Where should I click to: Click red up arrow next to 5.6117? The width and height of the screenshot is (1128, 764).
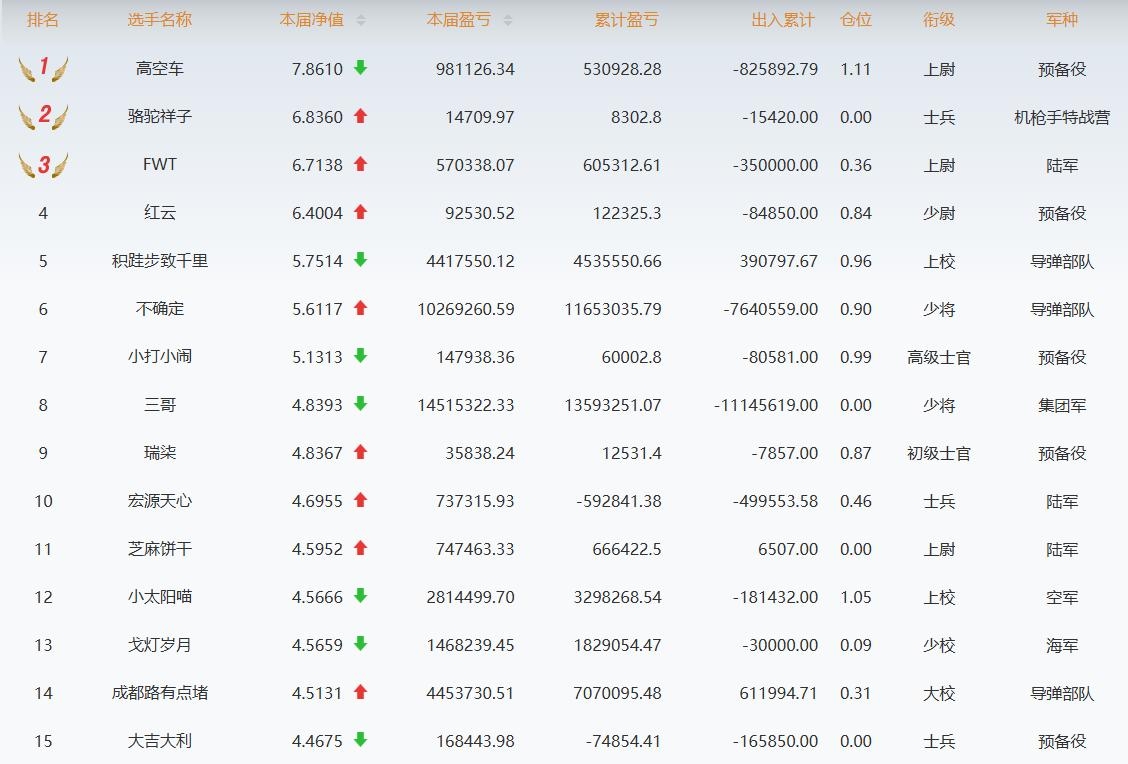(361, 308)
